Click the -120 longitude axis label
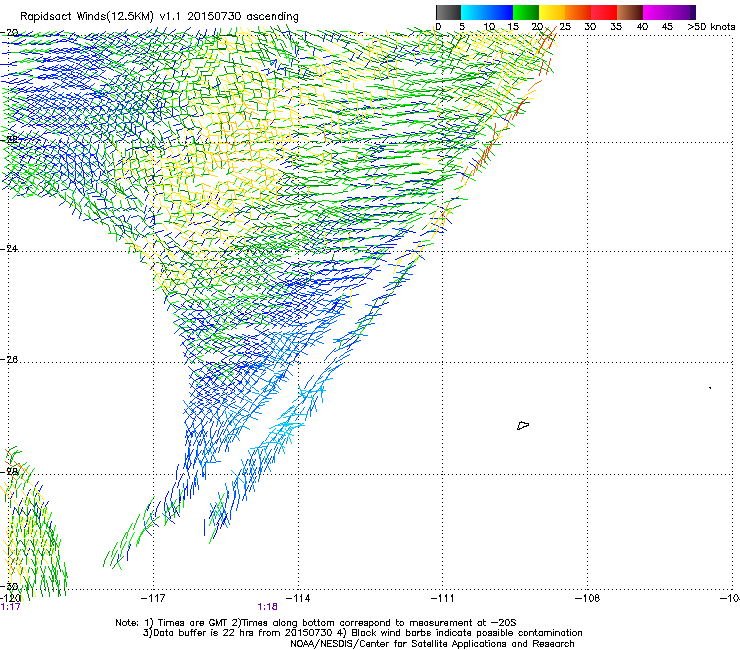This screenshot has width=740, height=650. tap(11, 599)
